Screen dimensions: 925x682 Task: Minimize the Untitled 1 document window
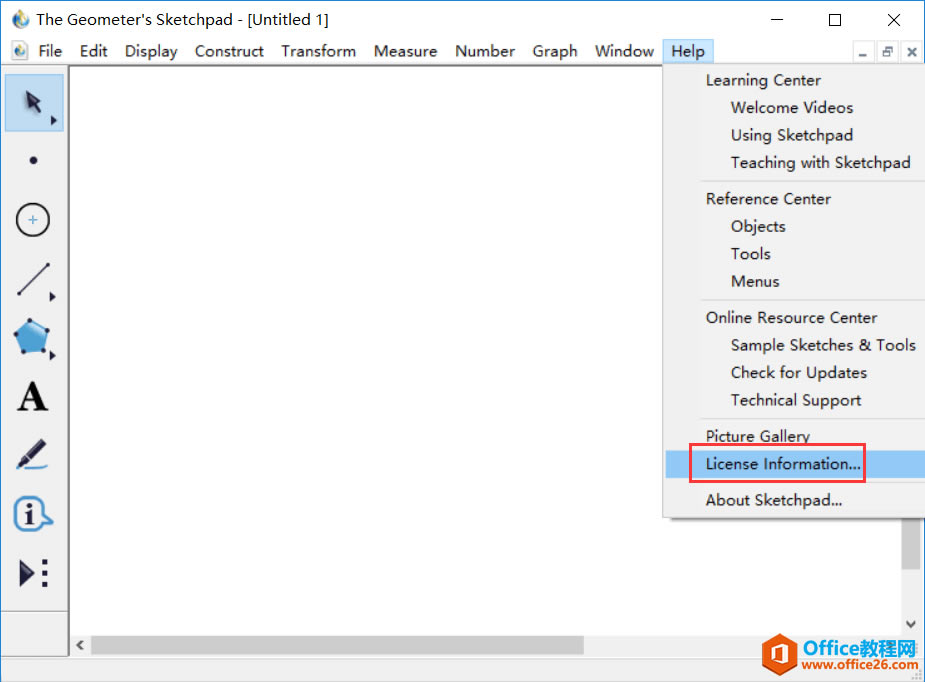[x=862, y=52]
